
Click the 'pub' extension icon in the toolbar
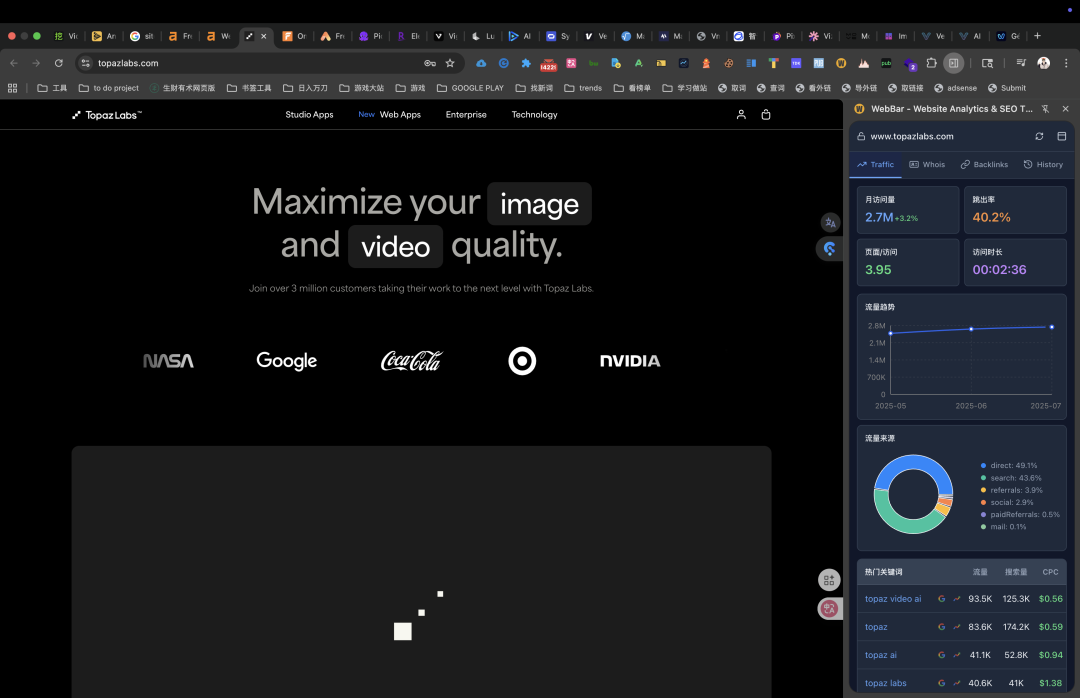pos(886,63)
